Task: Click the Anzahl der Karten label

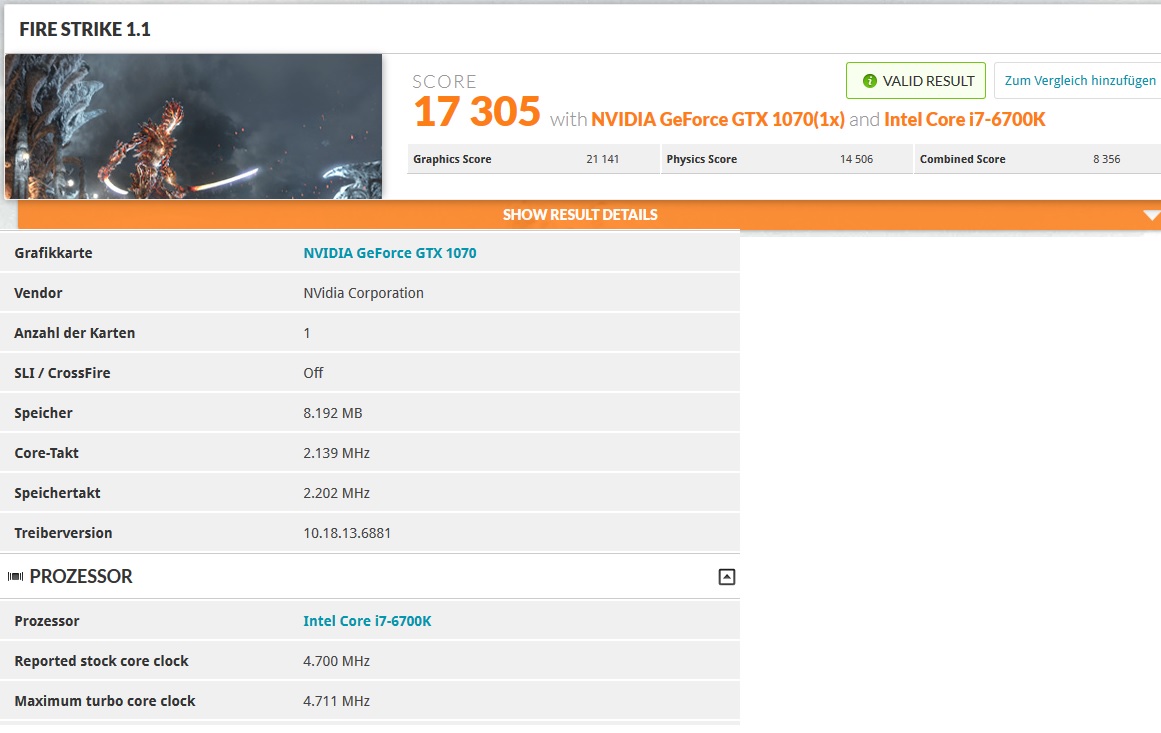Action: 75,333
